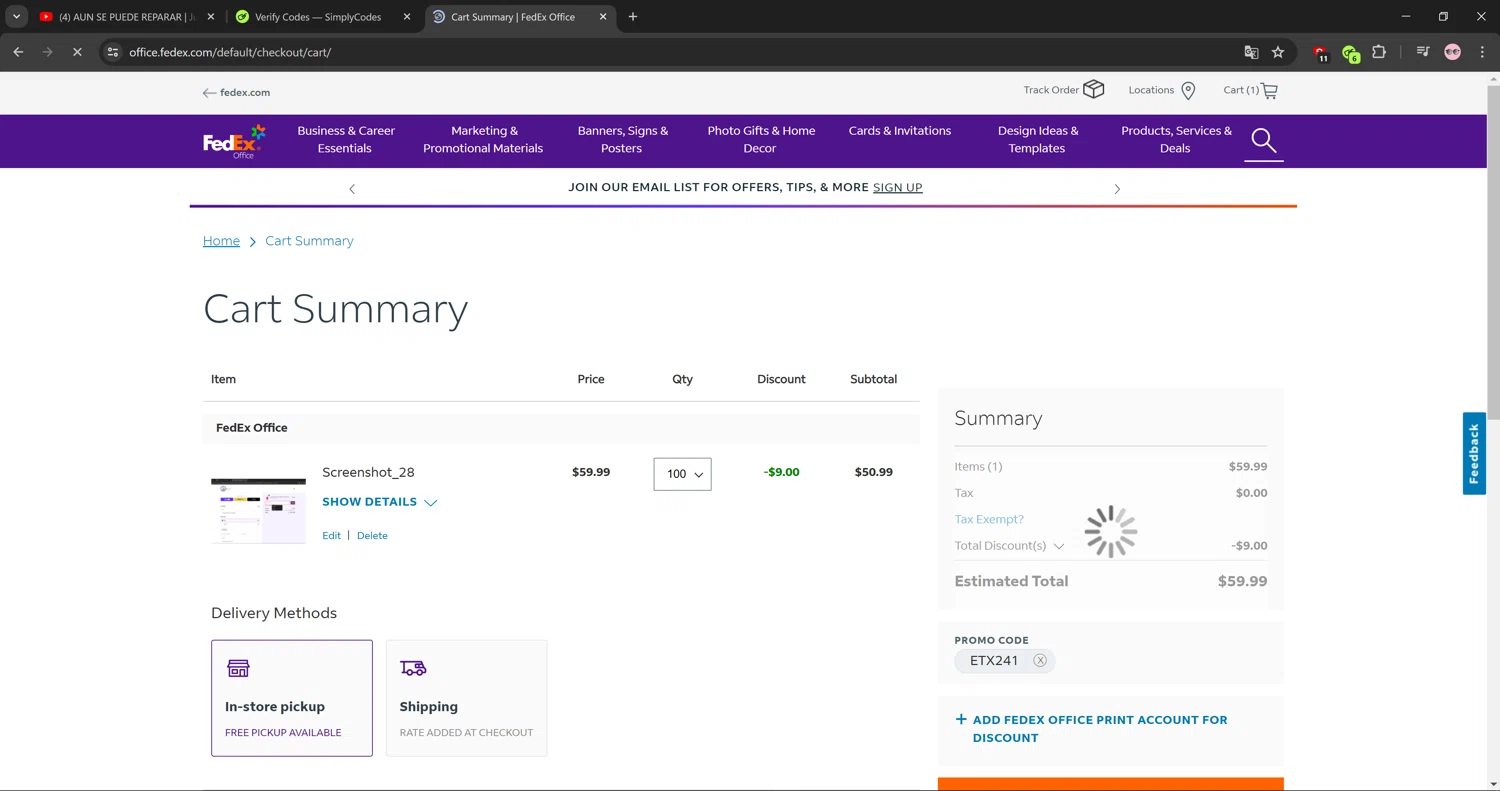Close the Verify Codes SimplyCodes tab

coord(406,17)
